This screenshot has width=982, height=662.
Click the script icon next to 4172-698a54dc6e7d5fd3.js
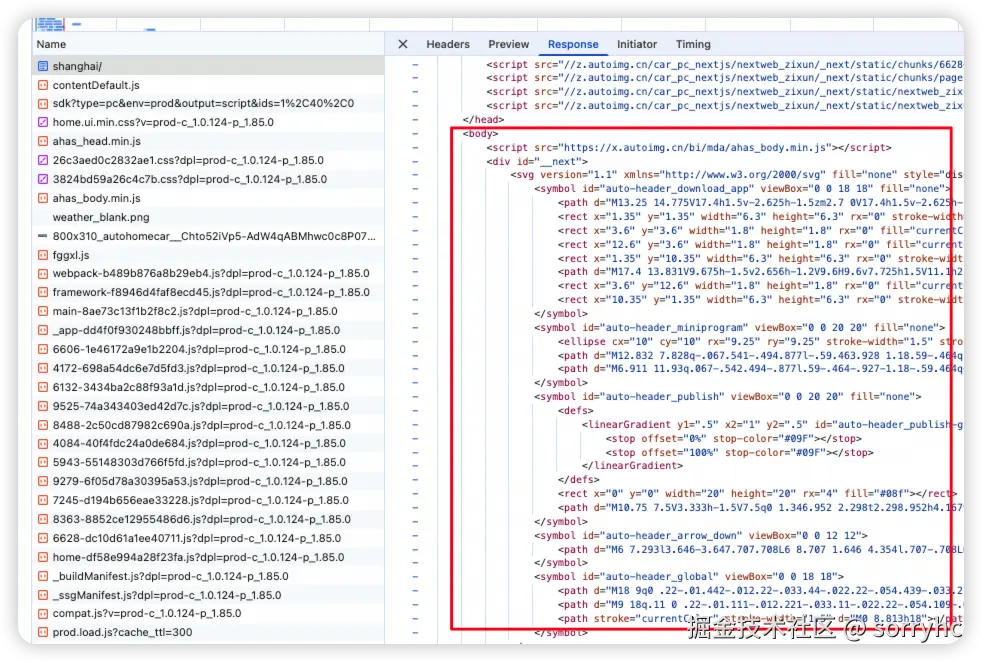coord(43,368)
